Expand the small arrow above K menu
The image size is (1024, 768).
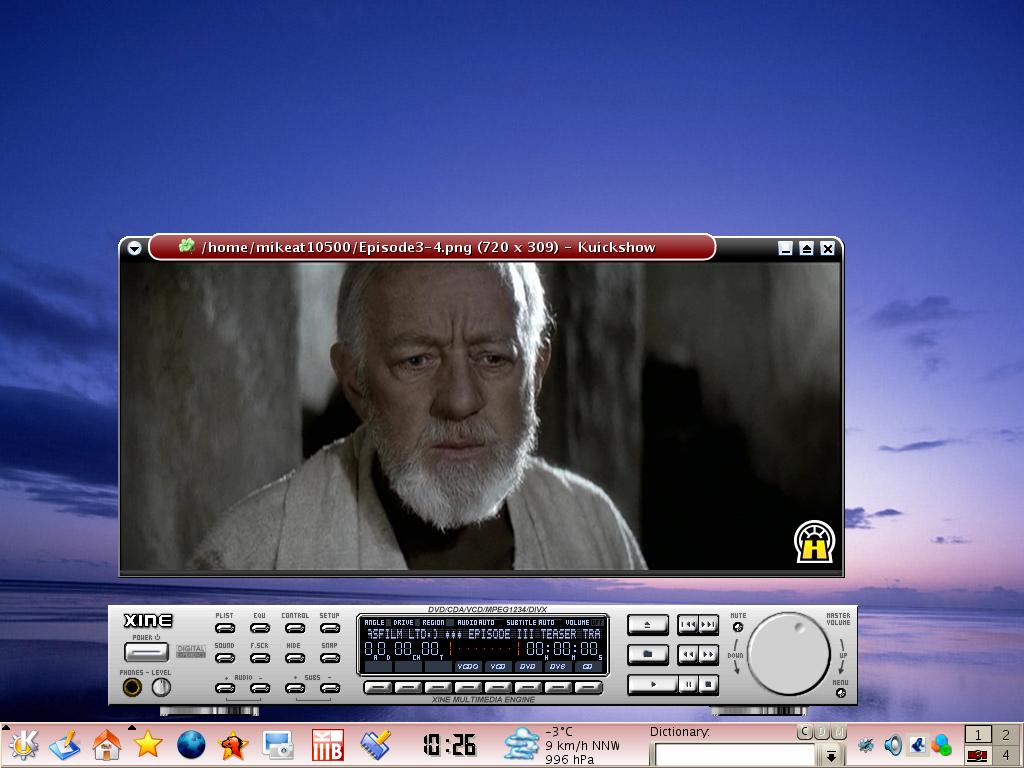tap(6, 727)
